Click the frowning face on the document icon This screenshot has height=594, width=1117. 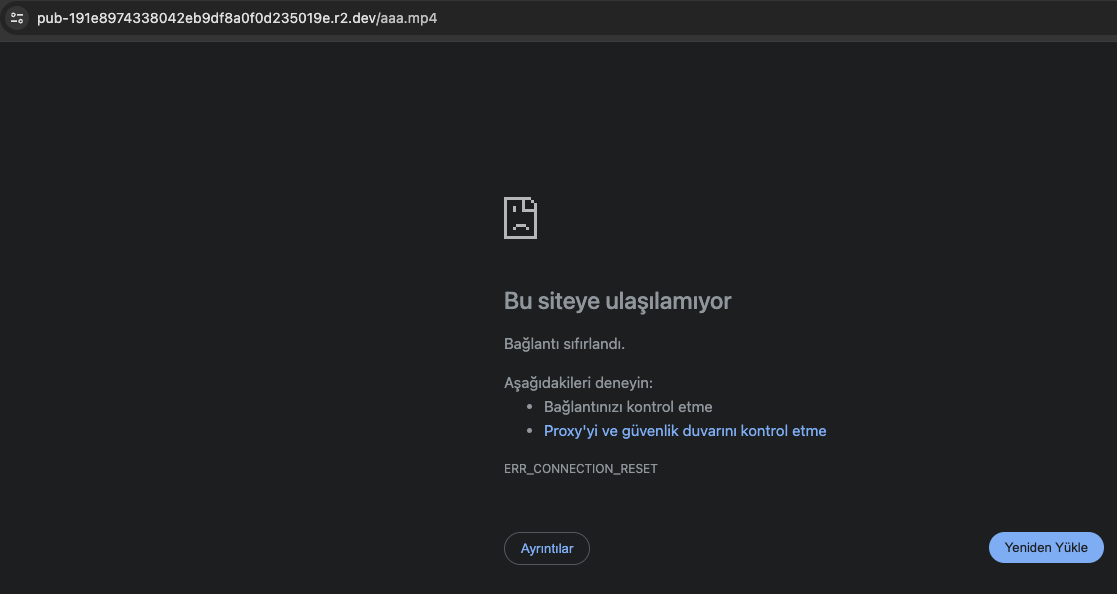click(520, 222)
